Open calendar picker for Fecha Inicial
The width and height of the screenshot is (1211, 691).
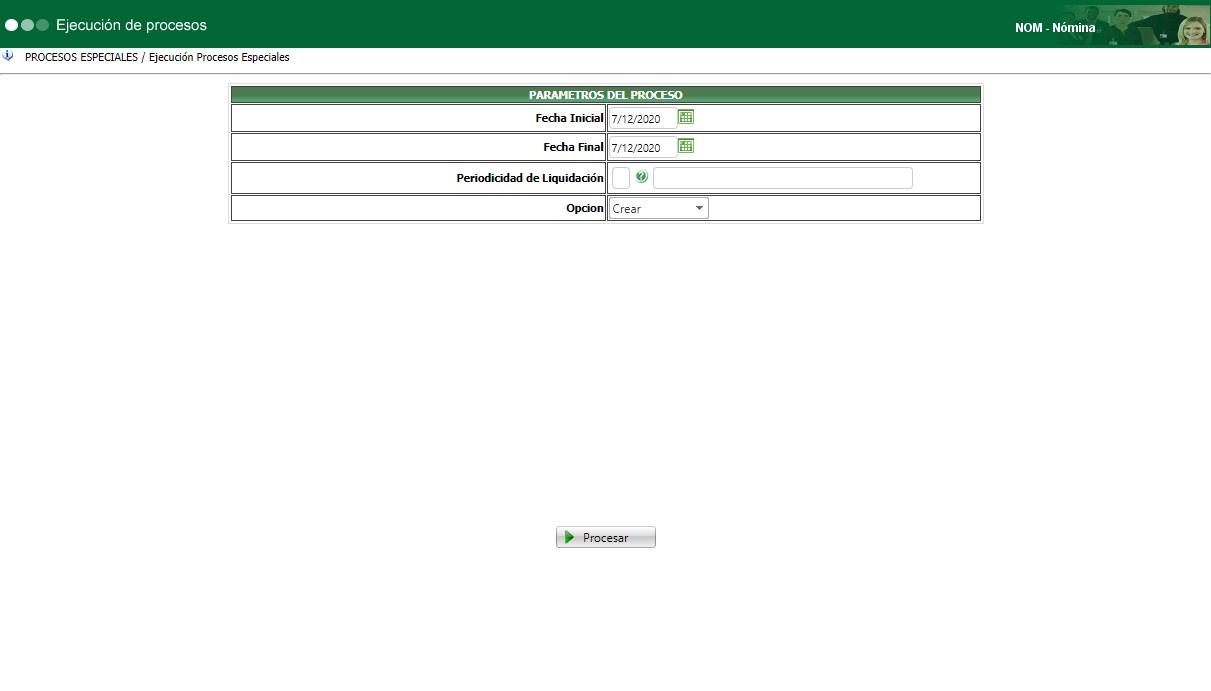pyautogui.click(x=686, y=117)
